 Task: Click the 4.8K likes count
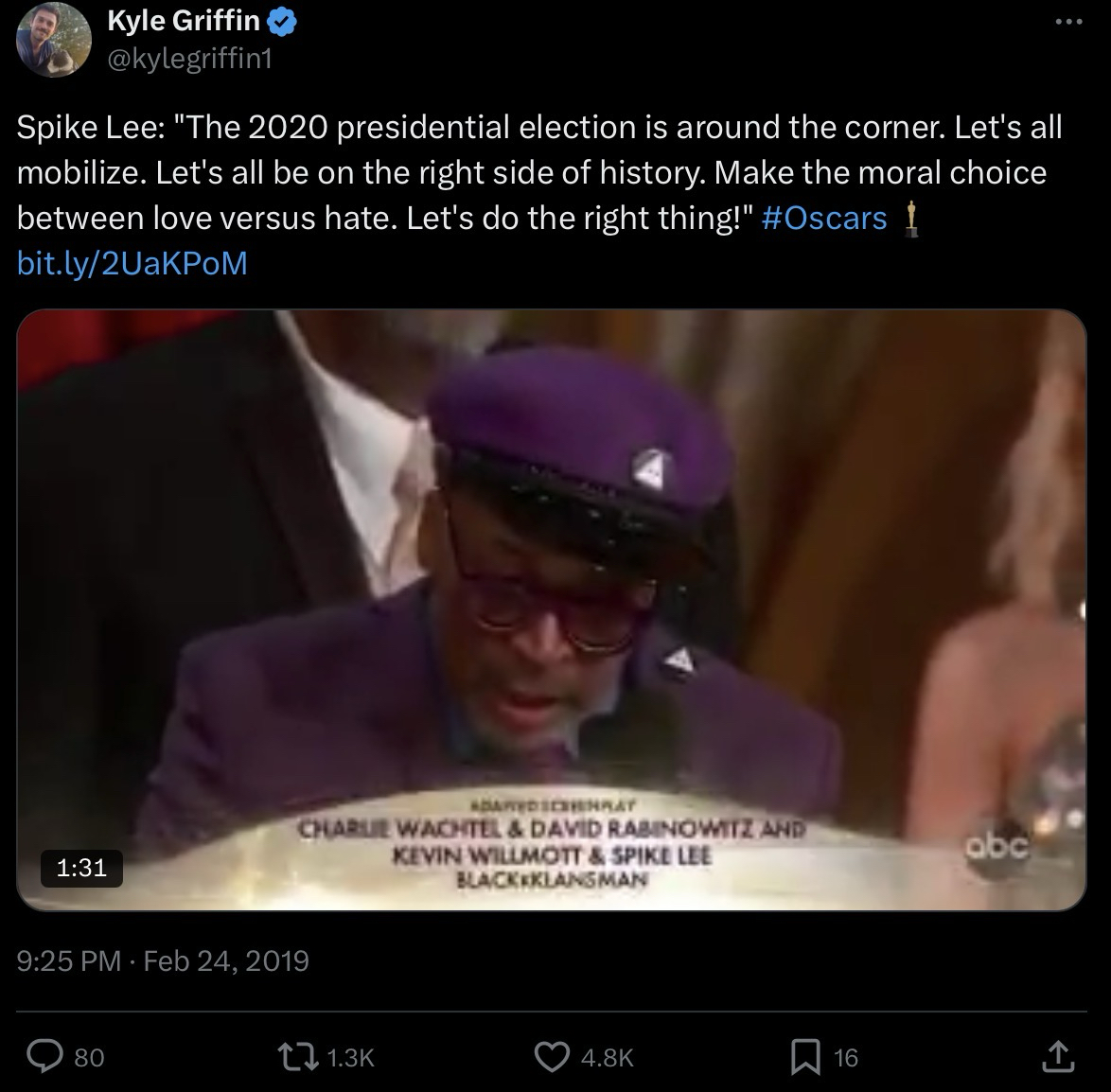pos(606,1057)
